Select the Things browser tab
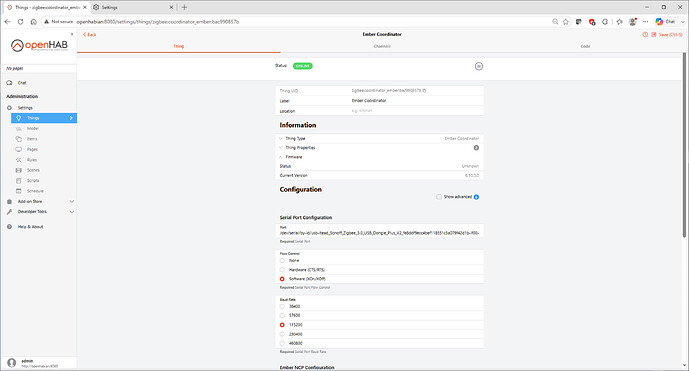The width and height of the screenshot is (689, 371). [x=47, y=7]
